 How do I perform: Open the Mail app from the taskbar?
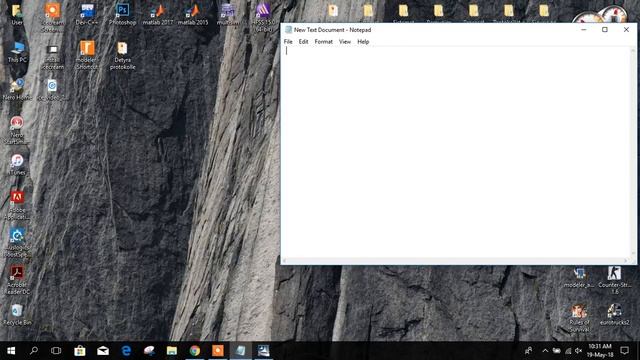pyautogui.click(x=103, y=351)
